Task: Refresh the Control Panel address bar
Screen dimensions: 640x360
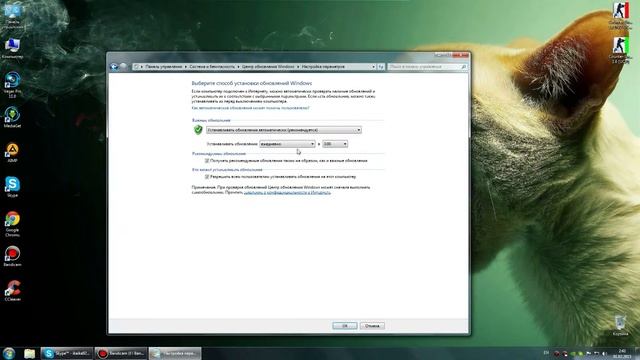Action: pos(381,67)
